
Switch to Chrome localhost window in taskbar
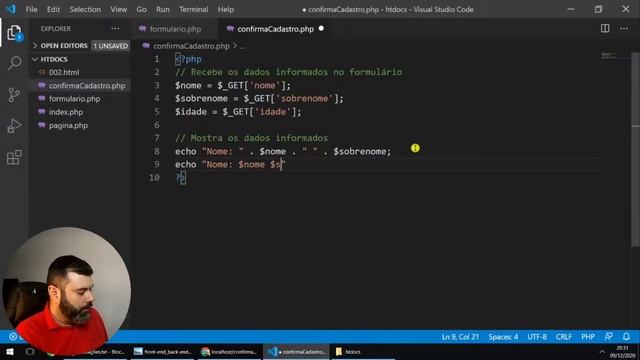pyautogui.click(x=229, y=351)
